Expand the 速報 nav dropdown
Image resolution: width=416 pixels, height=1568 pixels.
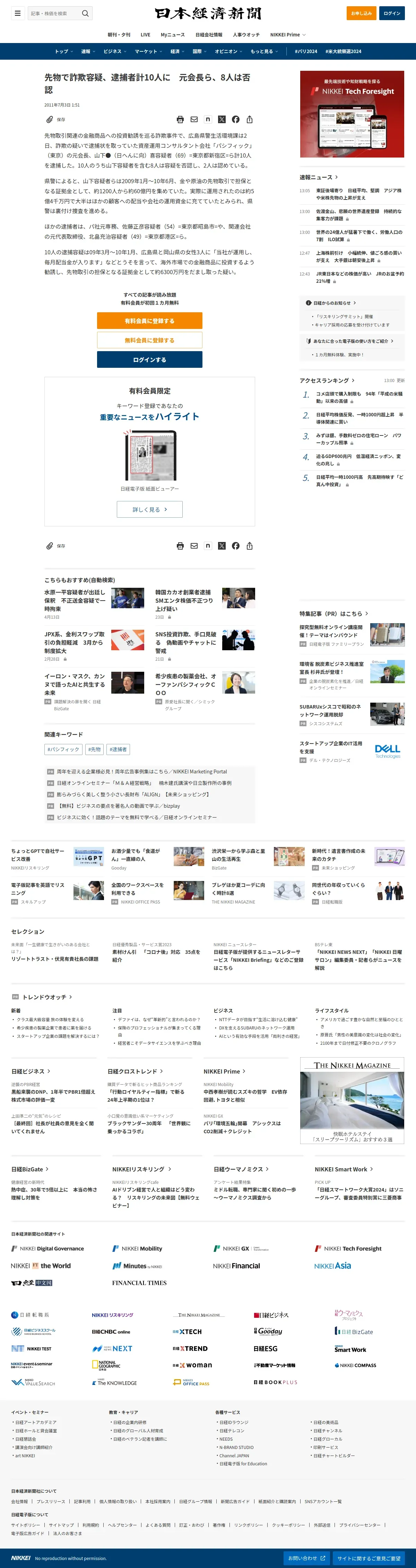point(88,51)
